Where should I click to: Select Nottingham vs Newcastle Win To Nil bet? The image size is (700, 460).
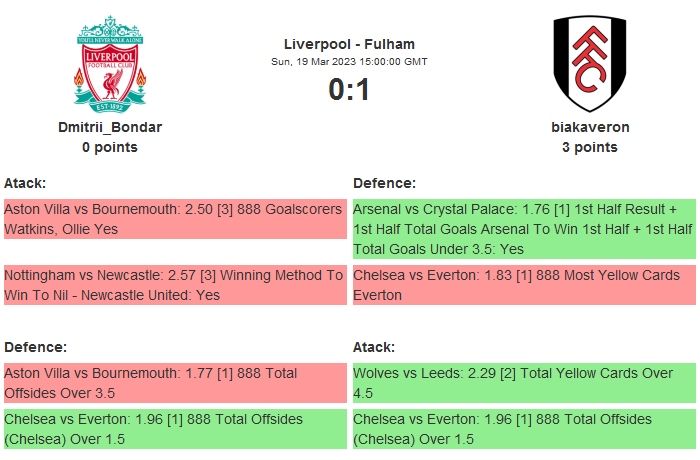pyautogui.click(x=174, y=284)
